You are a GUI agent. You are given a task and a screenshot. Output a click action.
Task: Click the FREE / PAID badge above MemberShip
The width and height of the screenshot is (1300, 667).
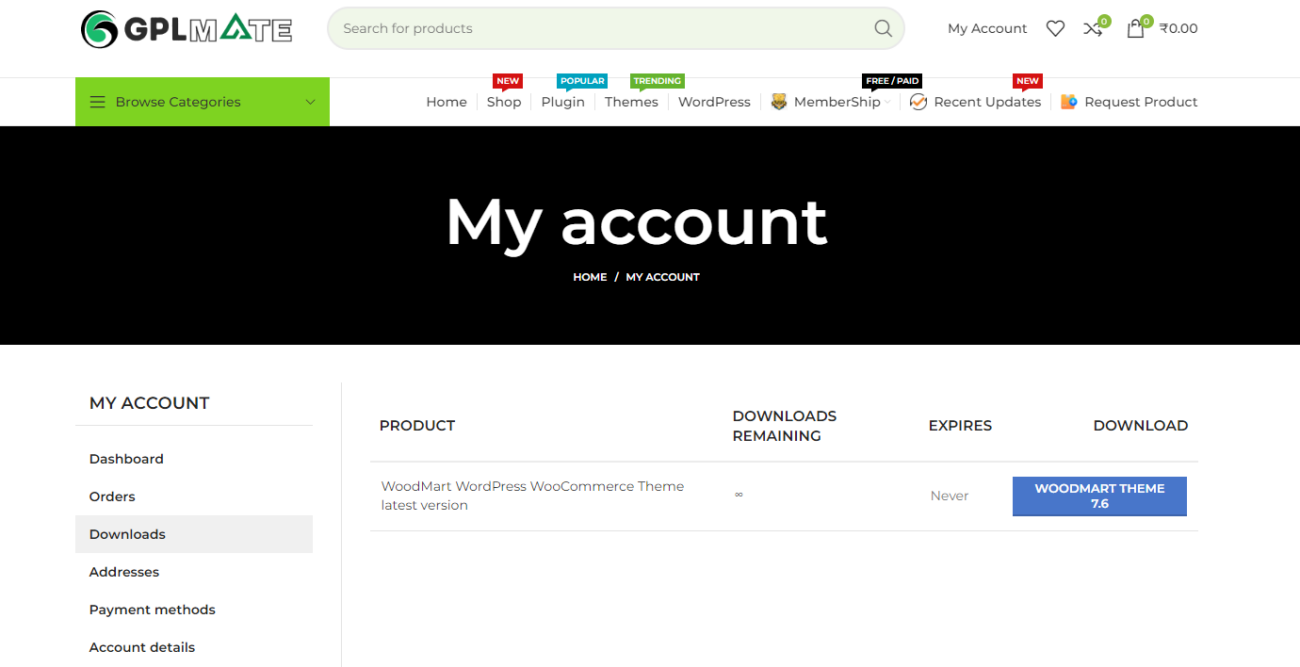point(892,81)
